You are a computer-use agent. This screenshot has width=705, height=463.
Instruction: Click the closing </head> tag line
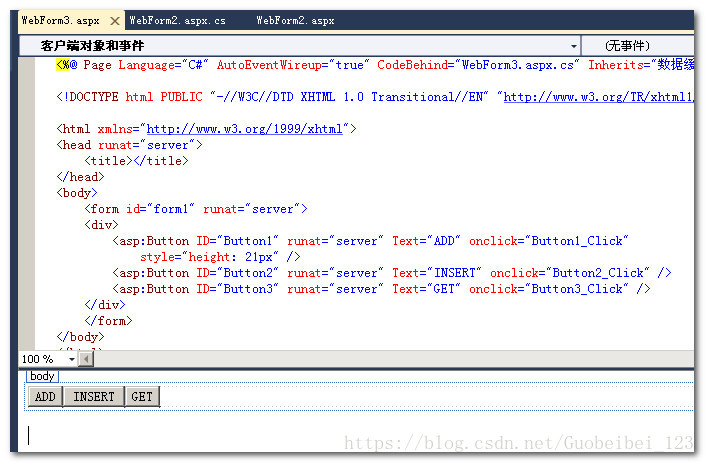[x=80, y=177]
